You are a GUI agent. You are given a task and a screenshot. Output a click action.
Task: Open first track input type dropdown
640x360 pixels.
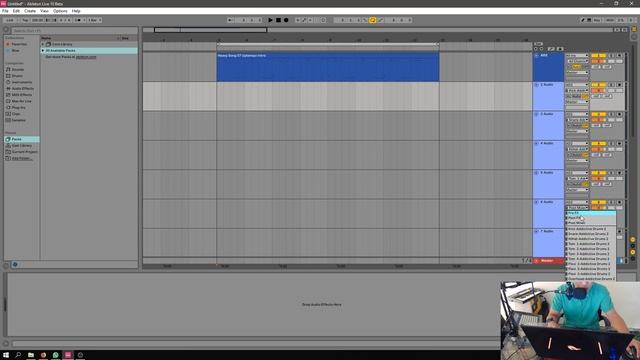point(577,56)
